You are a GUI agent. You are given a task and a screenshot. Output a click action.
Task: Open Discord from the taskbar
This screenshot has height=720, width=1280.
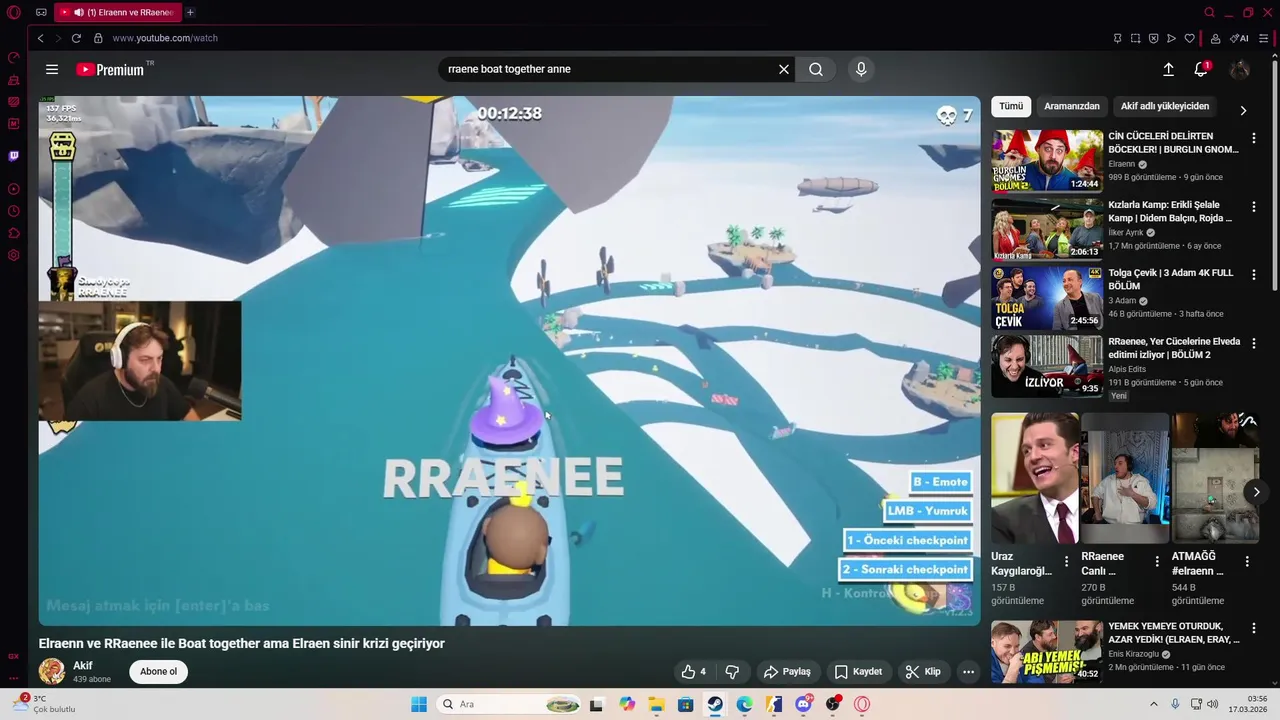click(x=803, y=704)
